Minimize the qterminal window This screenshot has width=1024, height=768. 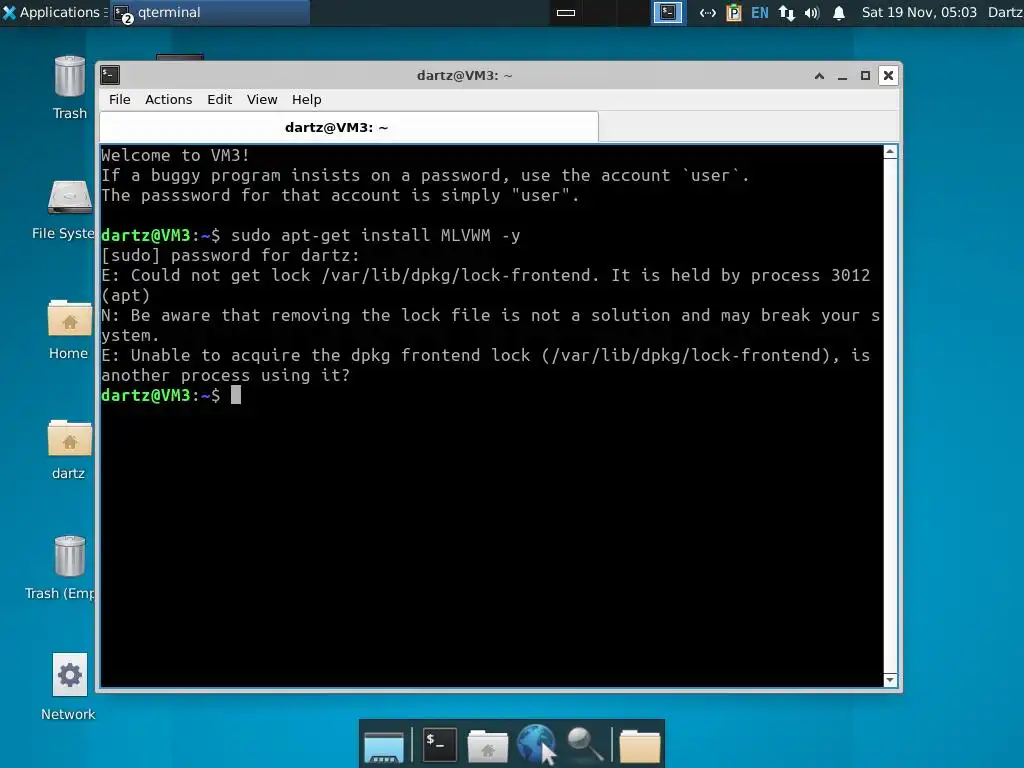(x=842, y=76)
